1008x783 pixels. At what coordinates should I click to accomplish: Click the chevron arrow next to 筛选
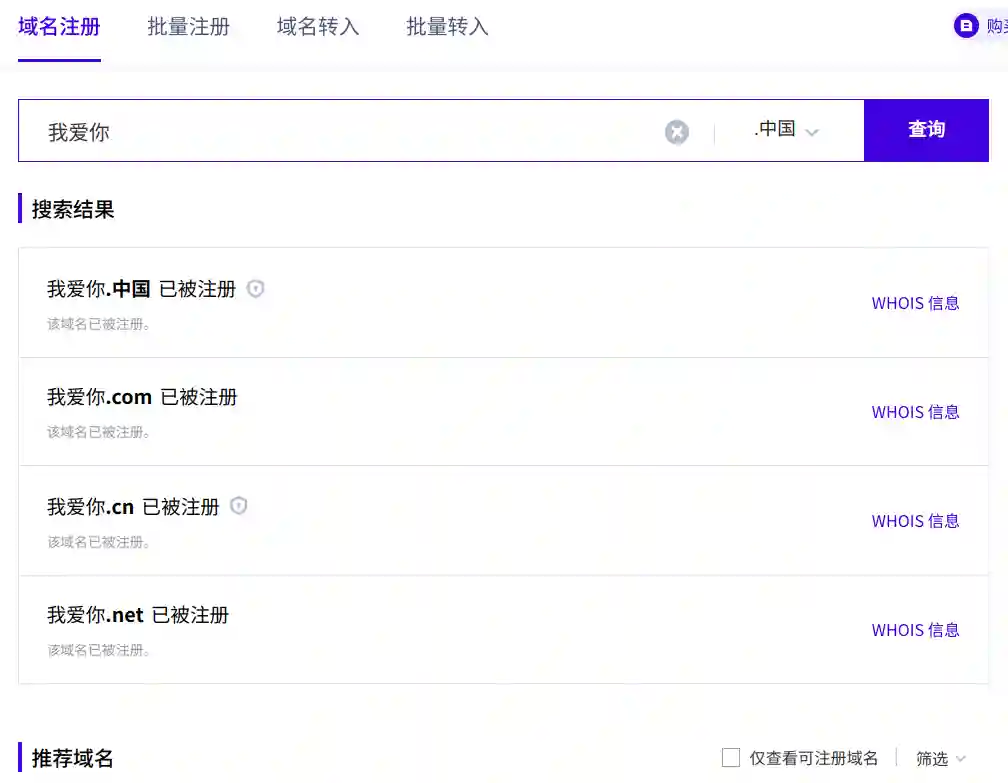pyautogui.click(x=962, y=759)
